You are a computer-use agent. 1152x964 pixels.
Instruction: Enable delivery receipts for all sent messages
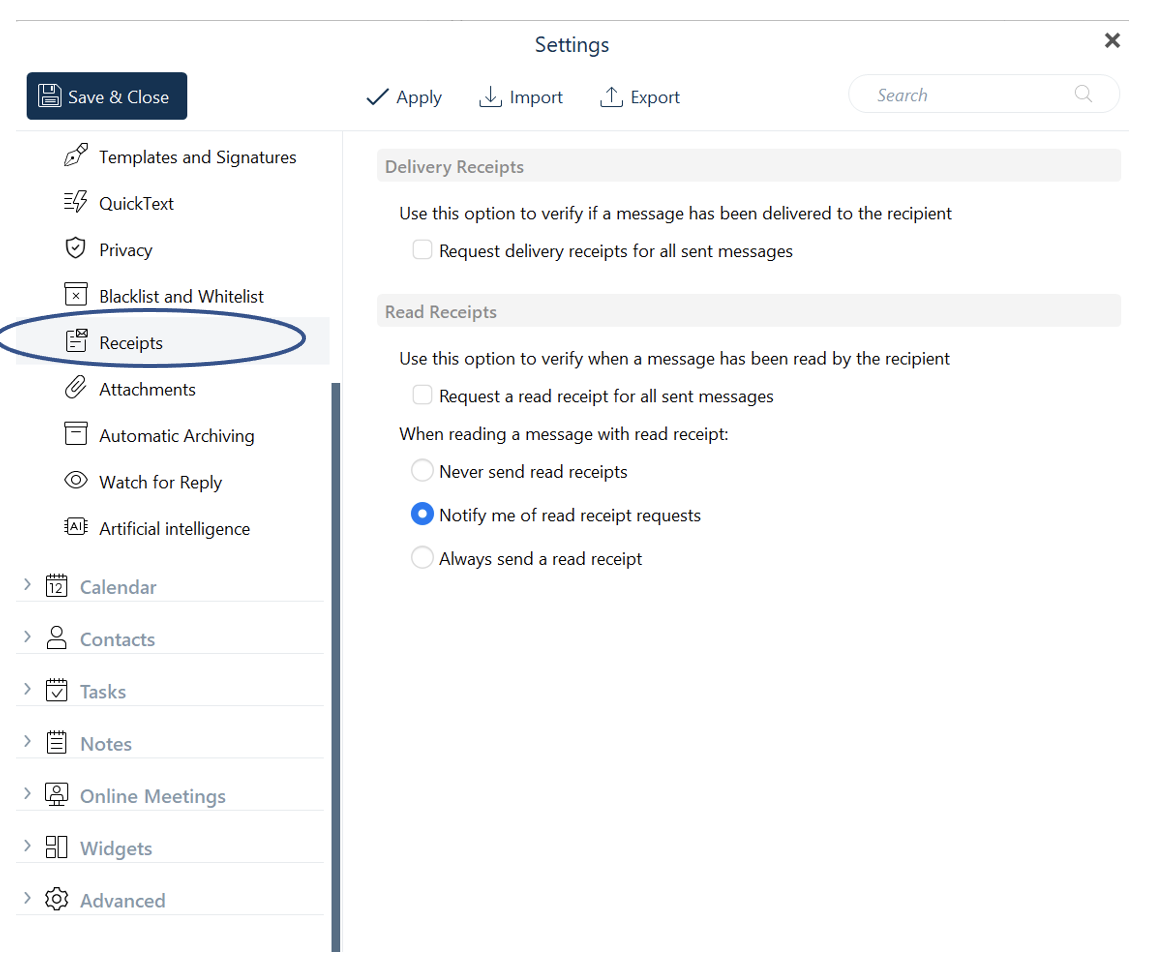422,250
